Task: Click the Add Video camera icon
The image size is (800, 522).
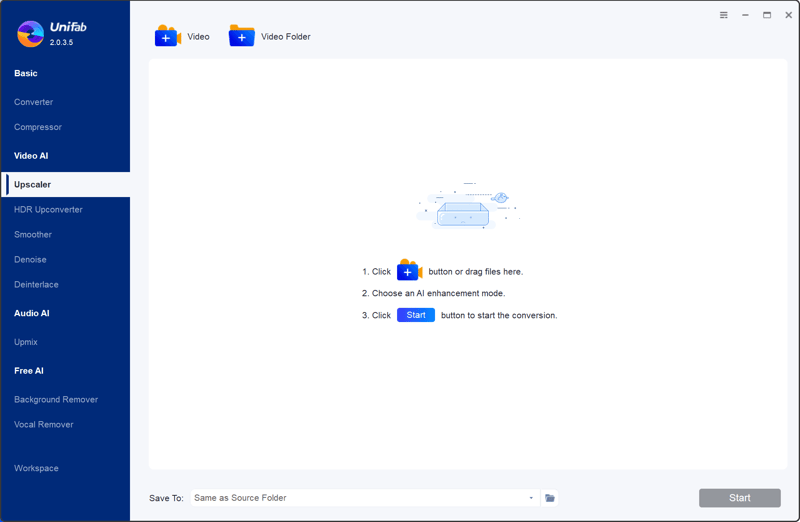Action: coord(167,37)
